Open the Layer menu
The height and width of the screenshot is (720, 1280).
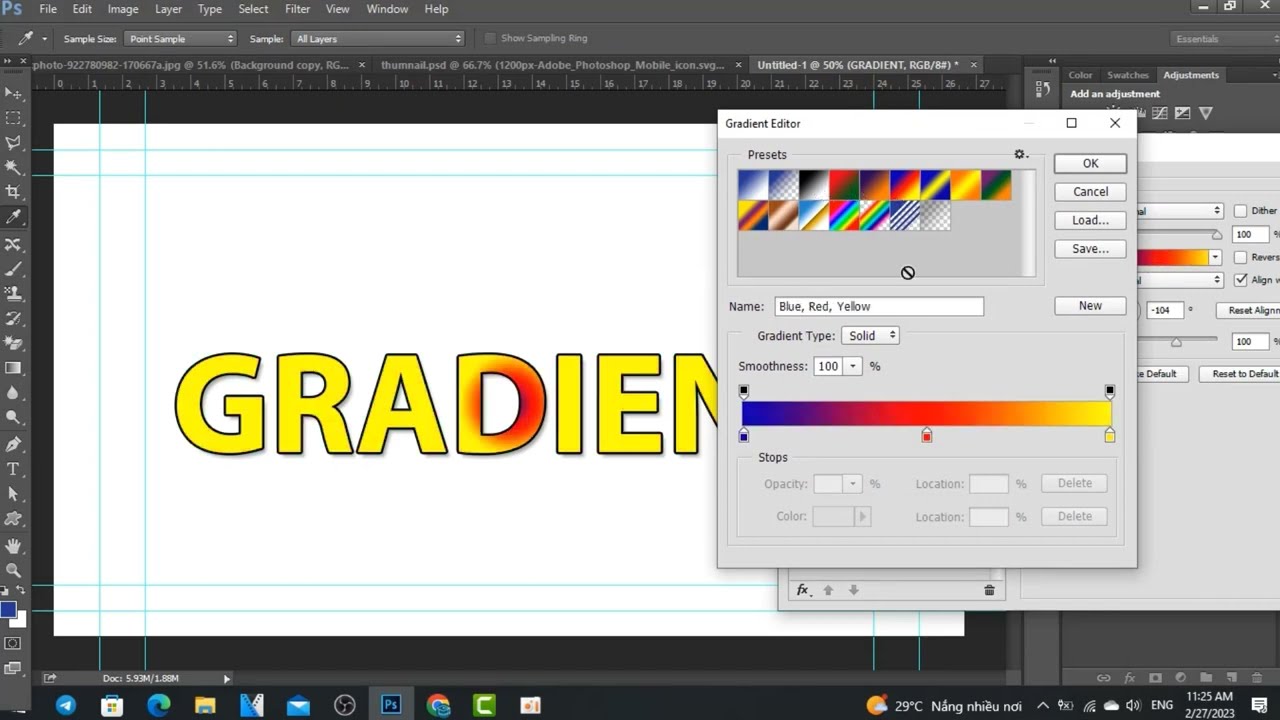(168, 9)
